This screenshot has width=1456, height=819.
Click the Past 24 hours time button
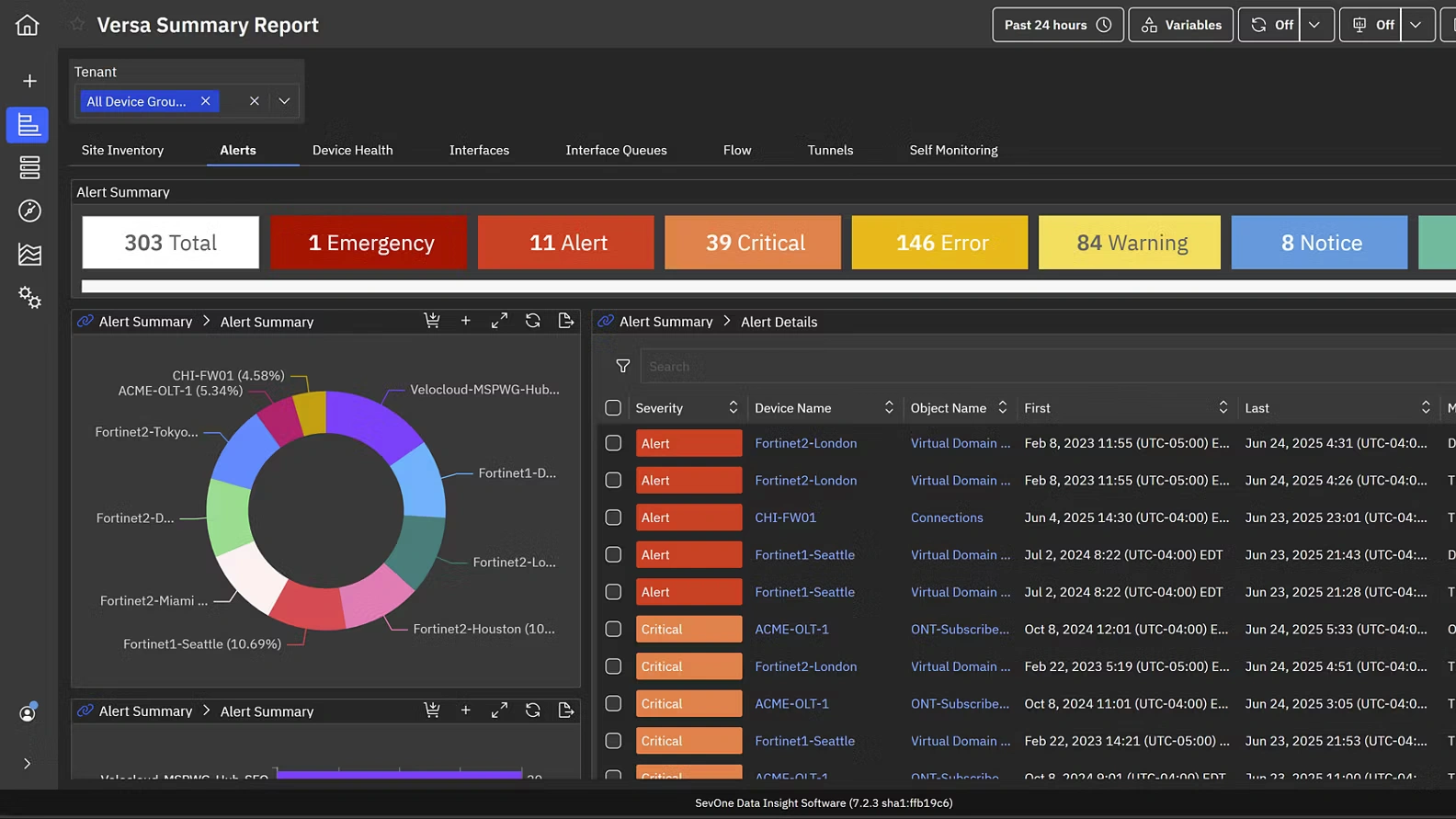(1057, 25)
